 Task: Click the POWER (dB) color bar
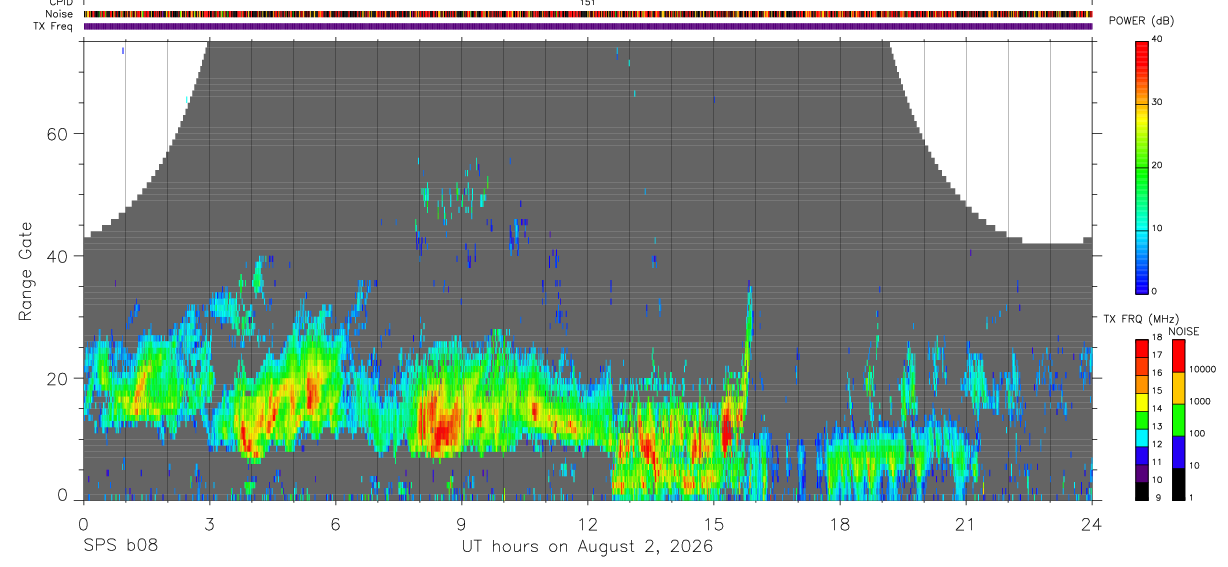[x=1142, y=165]
